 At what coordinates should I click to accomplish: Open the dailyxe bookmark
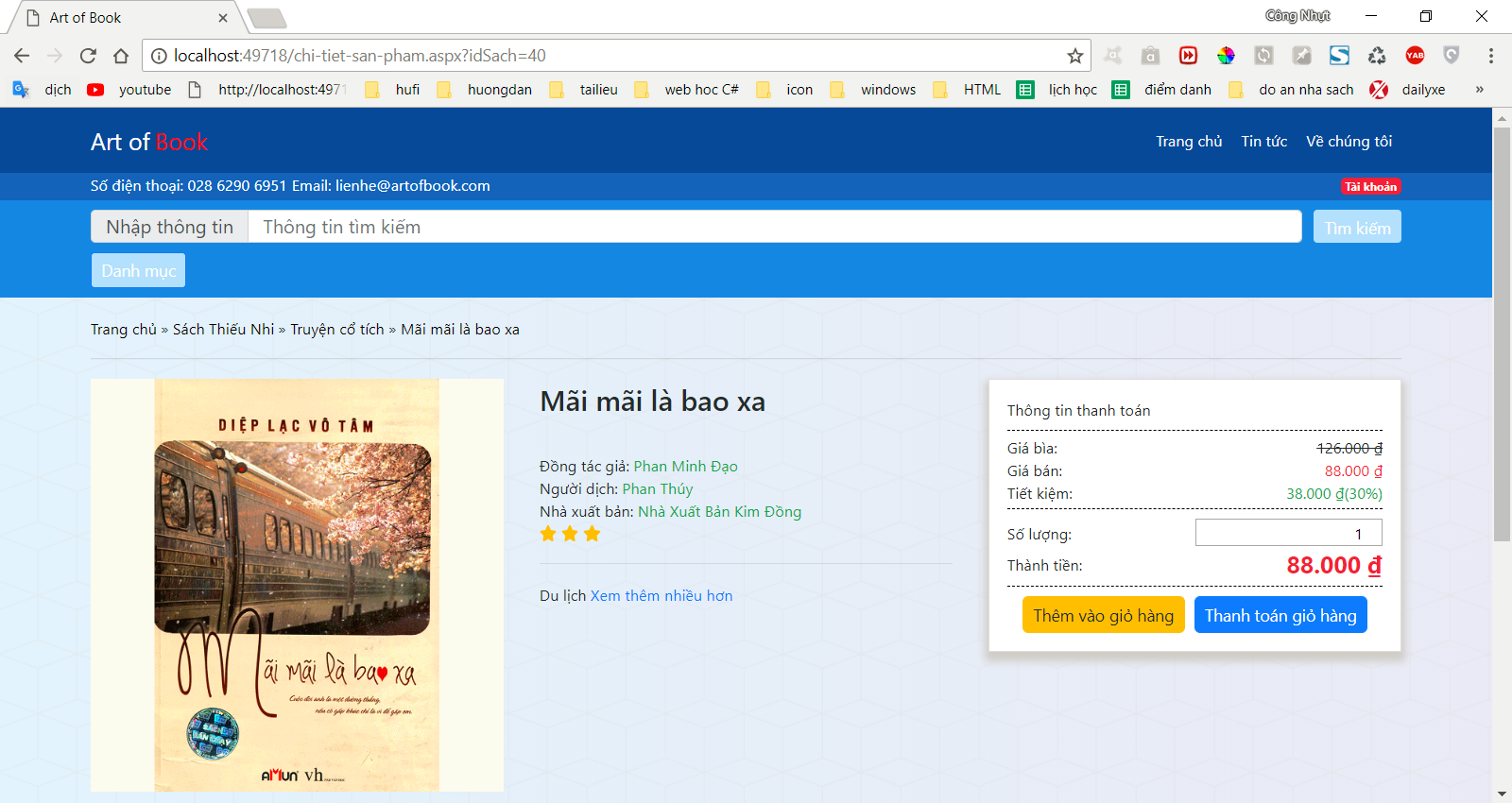[1408, 90]
